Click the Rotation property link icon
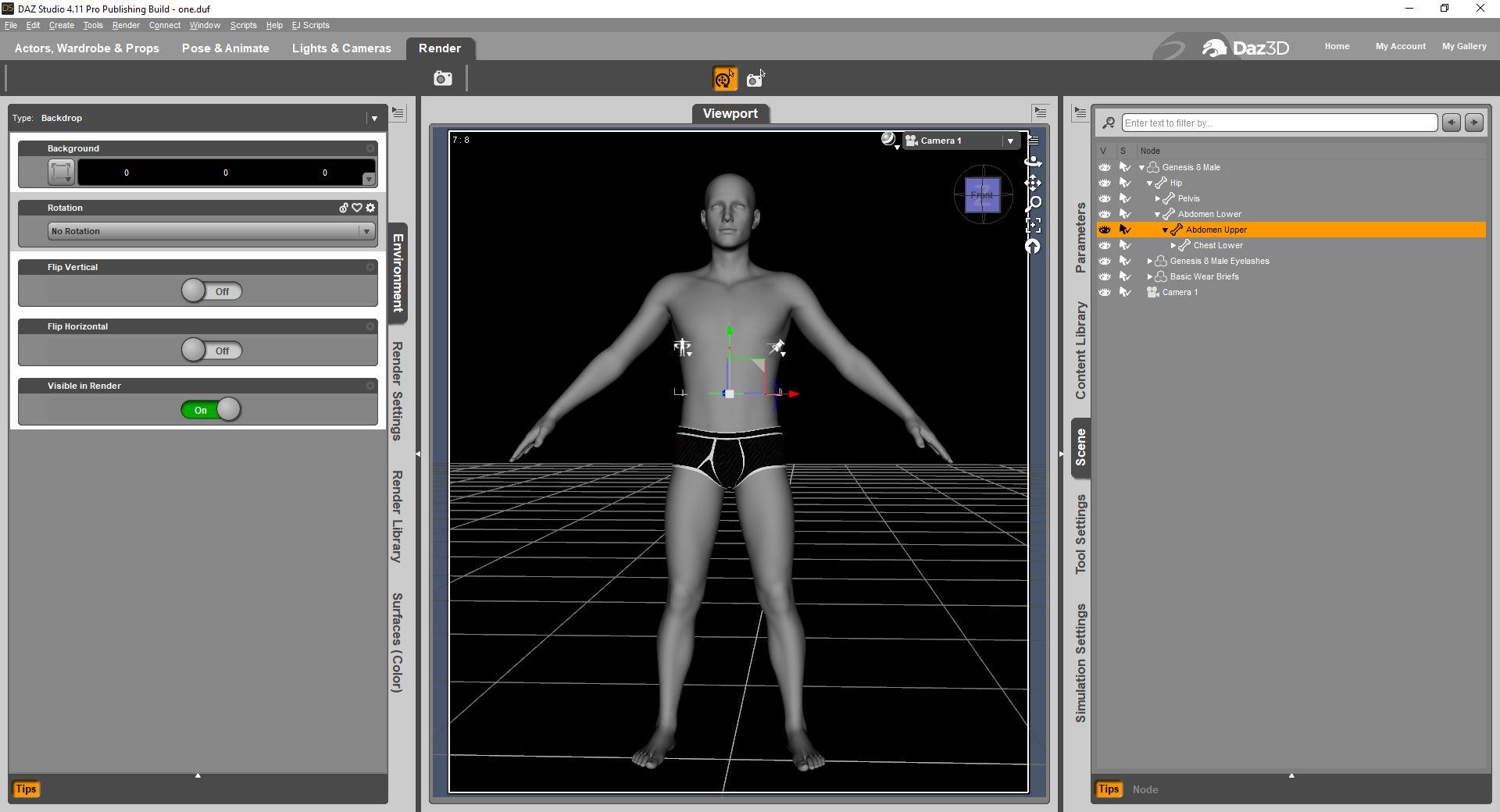 pos(343,208)
